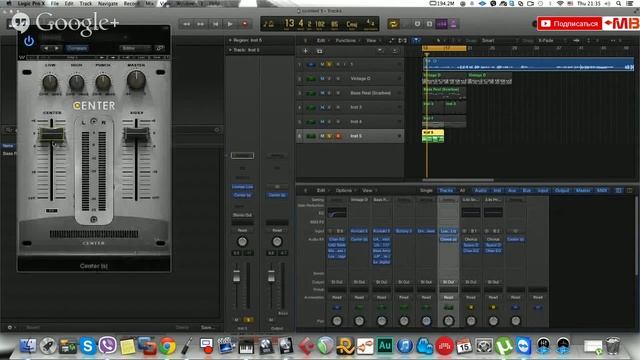Open the mixer Options menu
Viewport: 640px width, 360px height.
click(344, 191)
